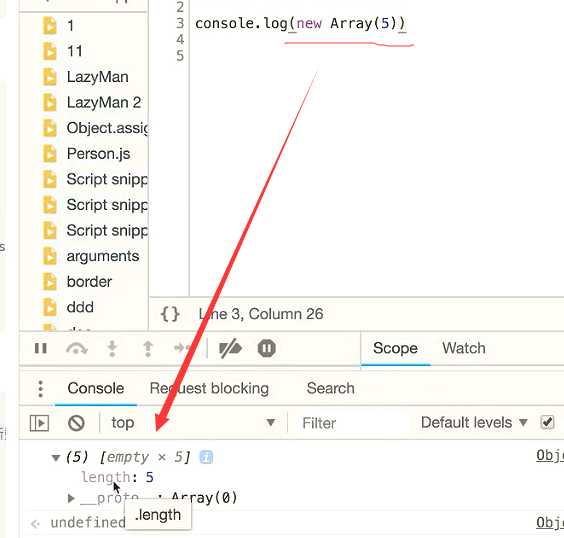
Task: Show console sidebar panel icon
Action: (39, 423)
